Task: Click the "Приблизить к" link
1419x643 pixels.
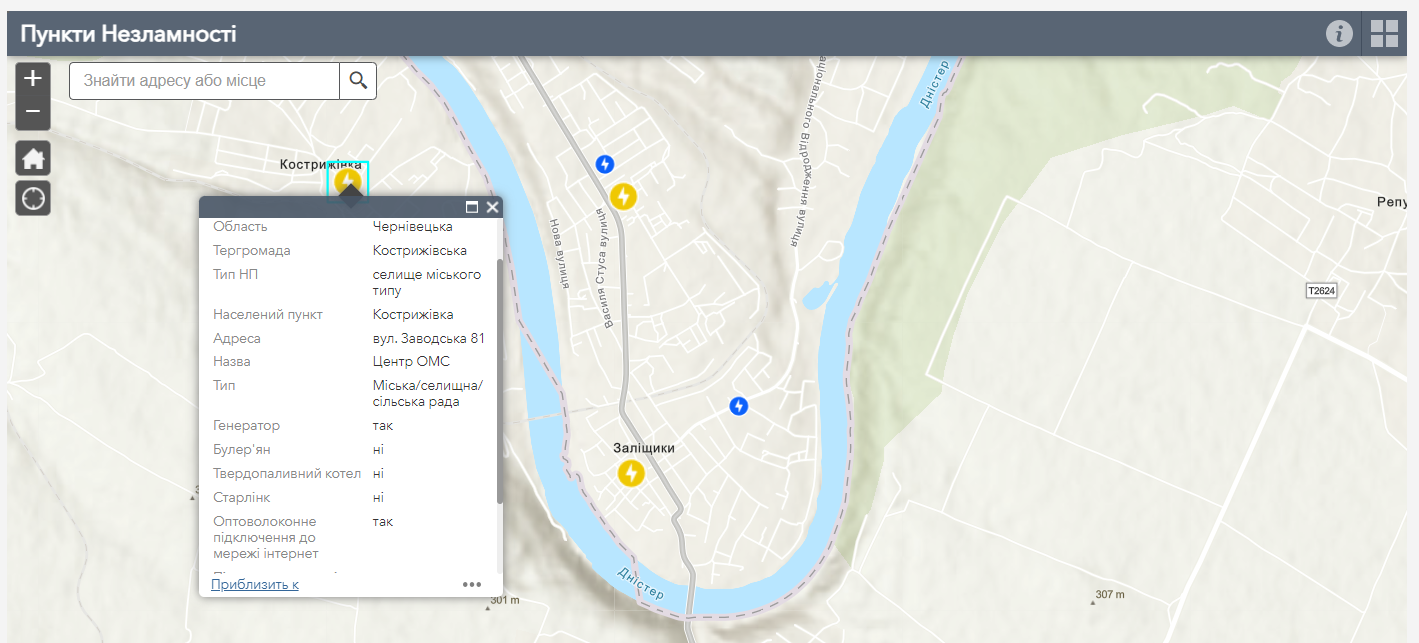Action: [255, 585]
